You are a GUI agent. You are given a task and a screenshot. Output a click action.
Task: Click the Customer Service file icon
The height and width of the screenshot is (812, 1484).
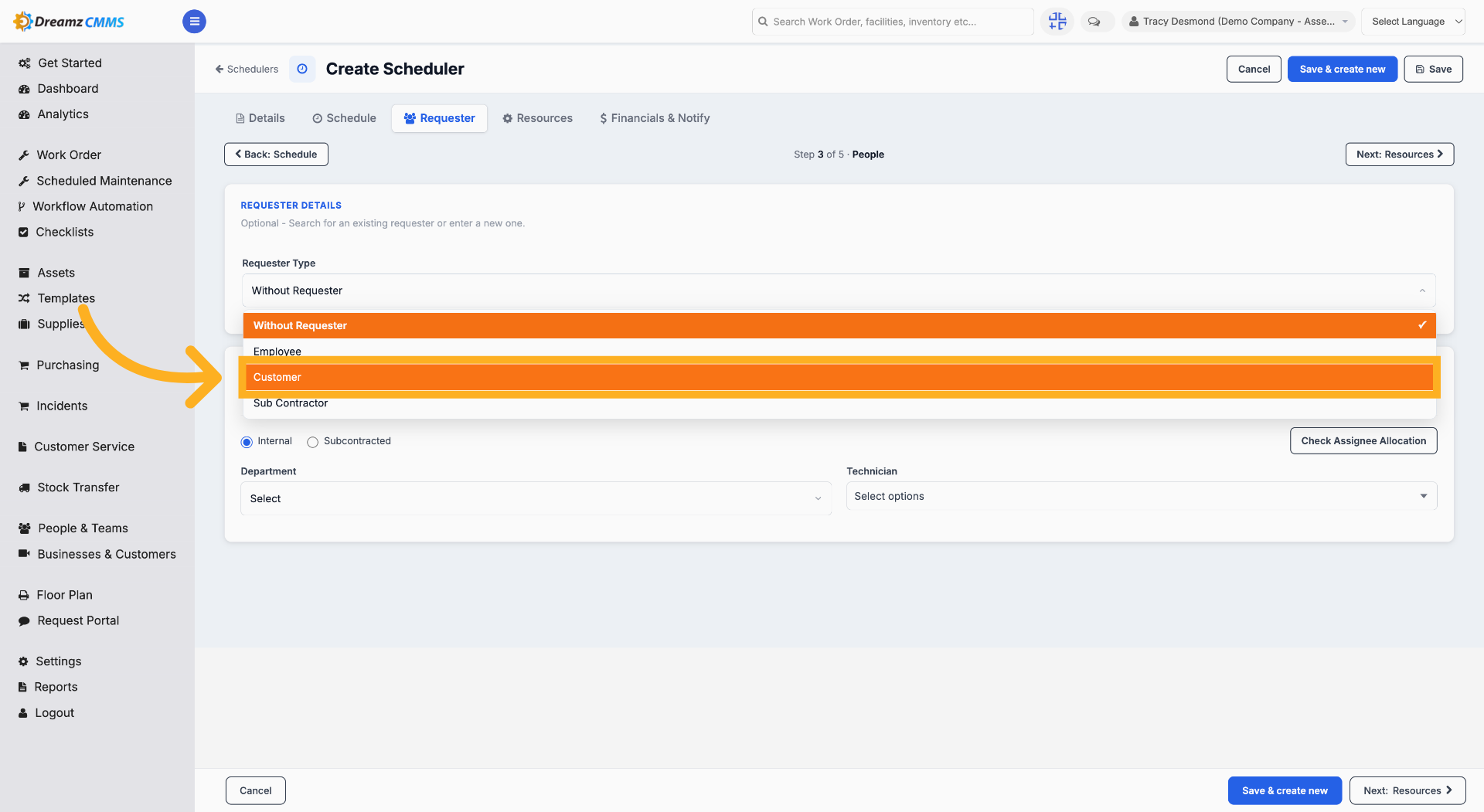[x=22, y=447]
